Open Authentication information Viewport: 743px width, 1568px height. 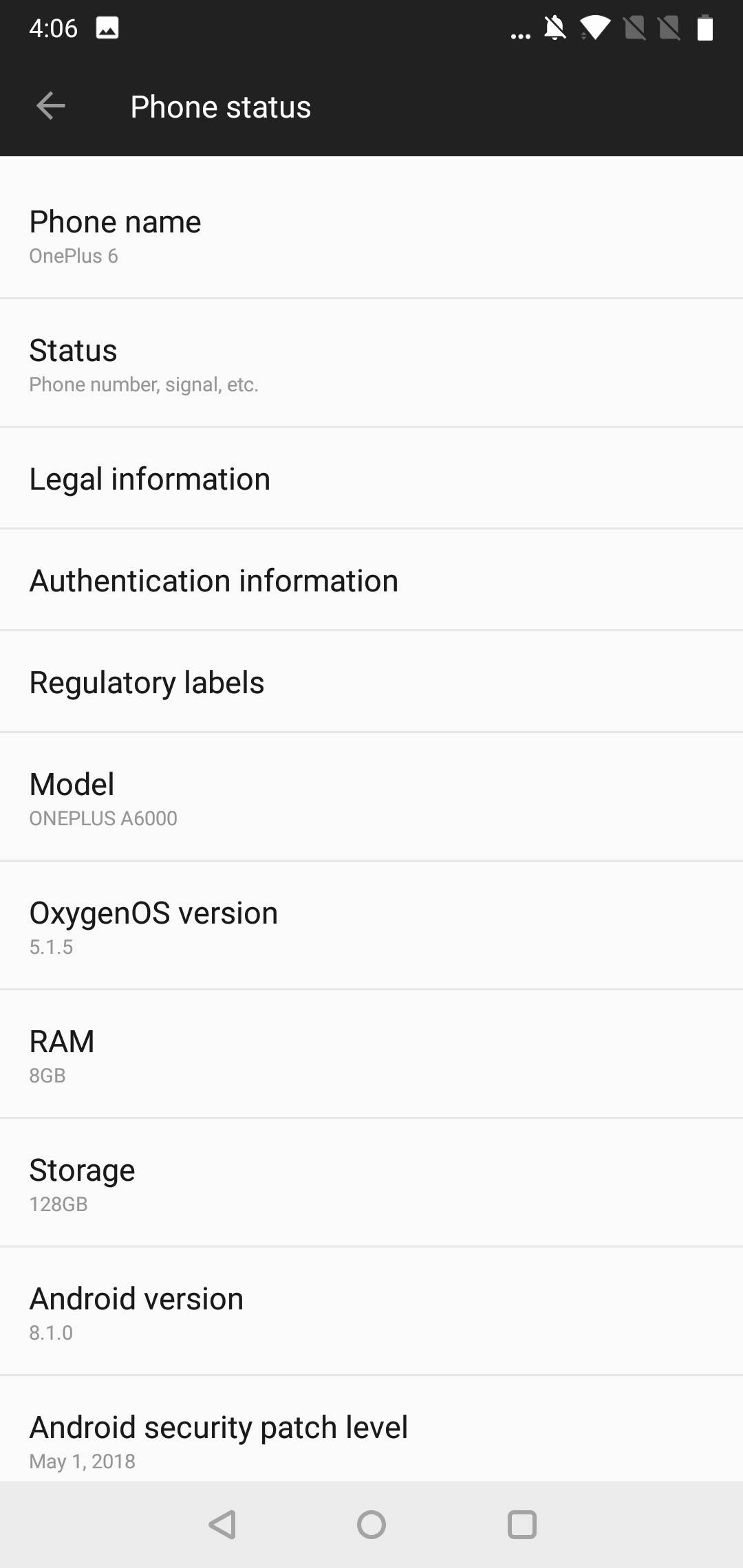[x=371, y=580]
